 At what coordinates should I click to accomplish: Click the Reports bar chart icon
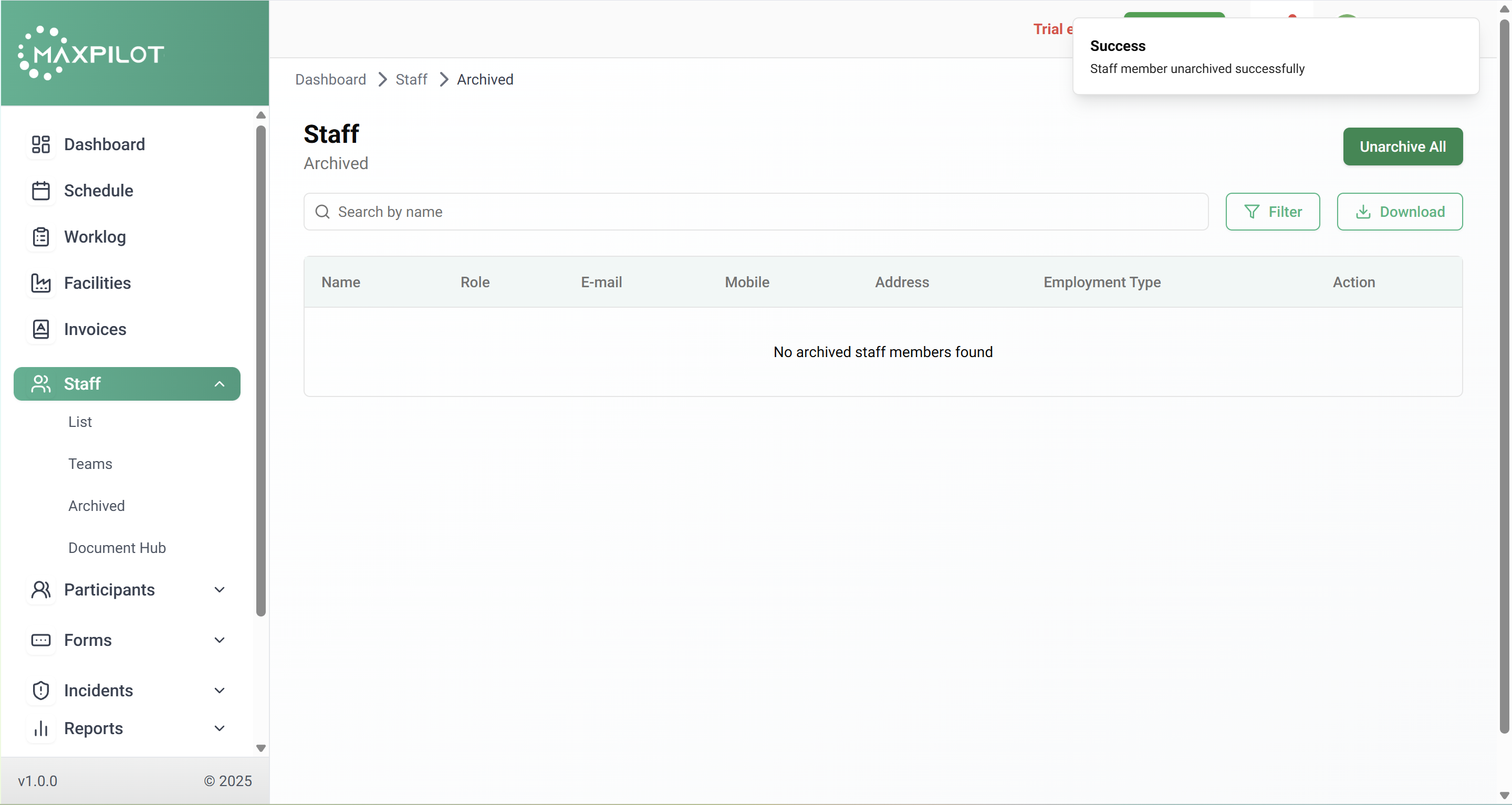tap(40, 728)
